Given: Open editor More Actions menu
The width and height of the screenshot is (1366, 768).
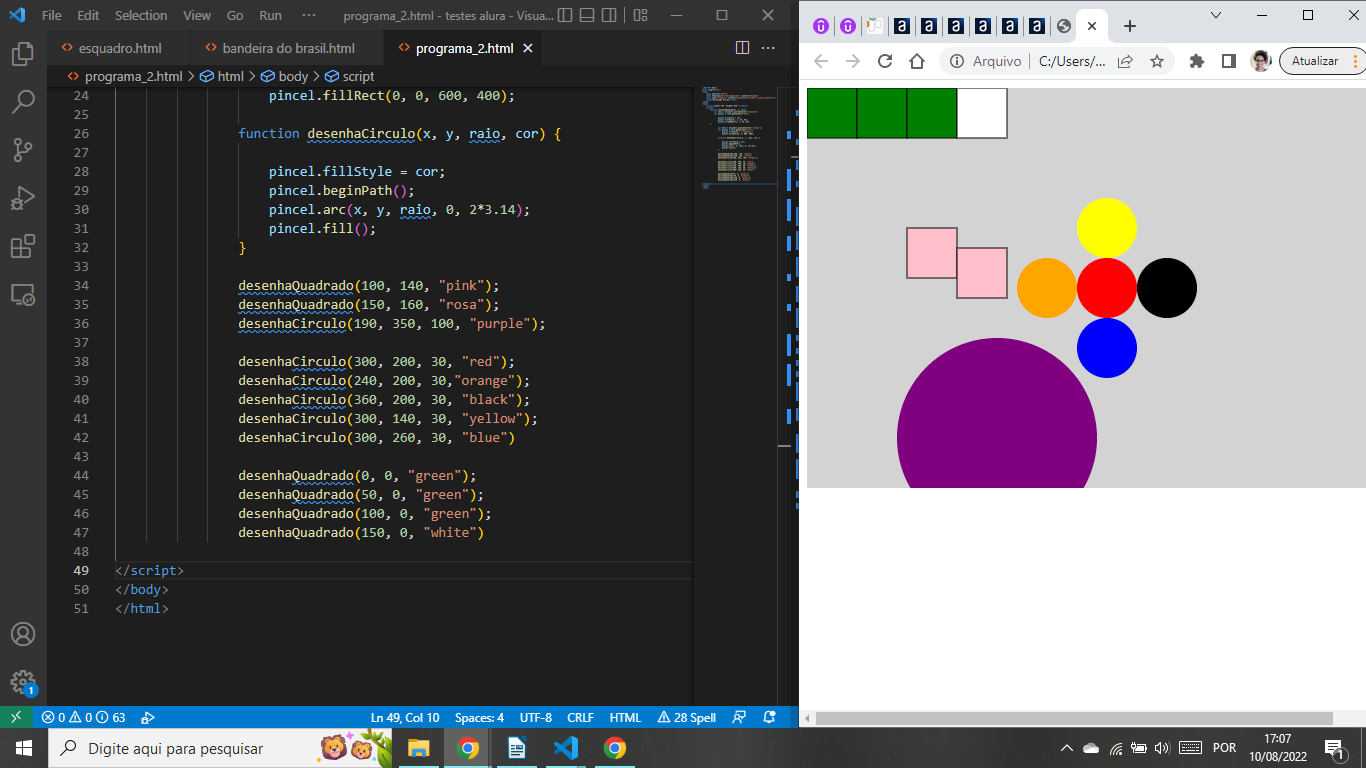Looking at the screenshot, I should click(768, 47).
